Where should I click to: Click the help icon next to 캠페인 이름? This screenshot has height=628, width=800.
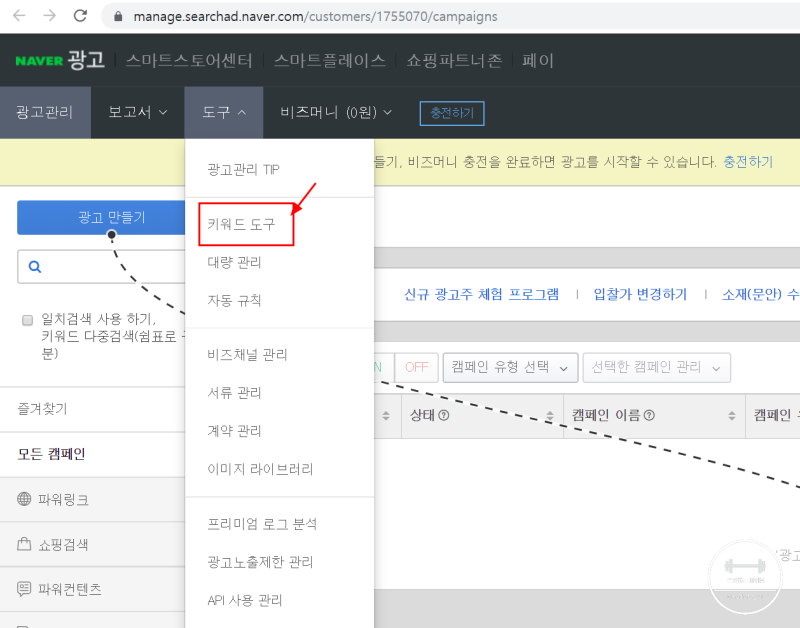649,415
